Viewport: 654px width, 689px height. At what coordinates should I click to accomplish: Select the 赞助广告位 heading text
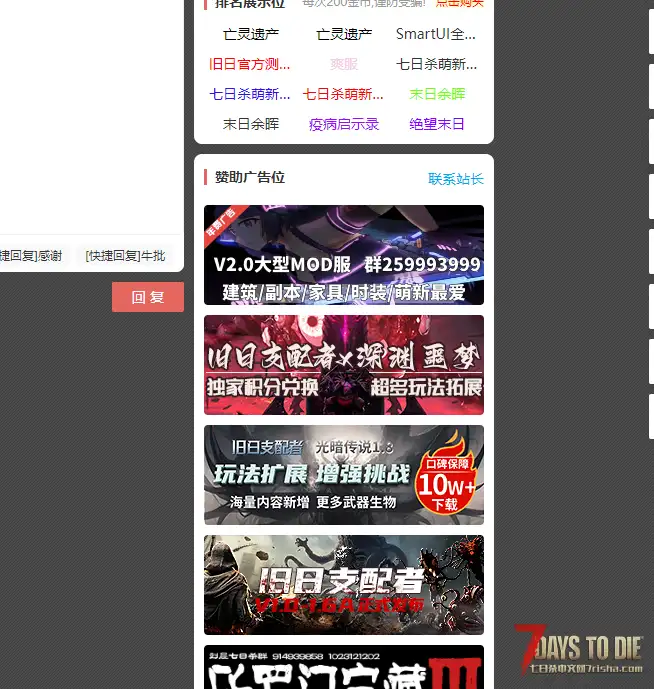(250, 177)
